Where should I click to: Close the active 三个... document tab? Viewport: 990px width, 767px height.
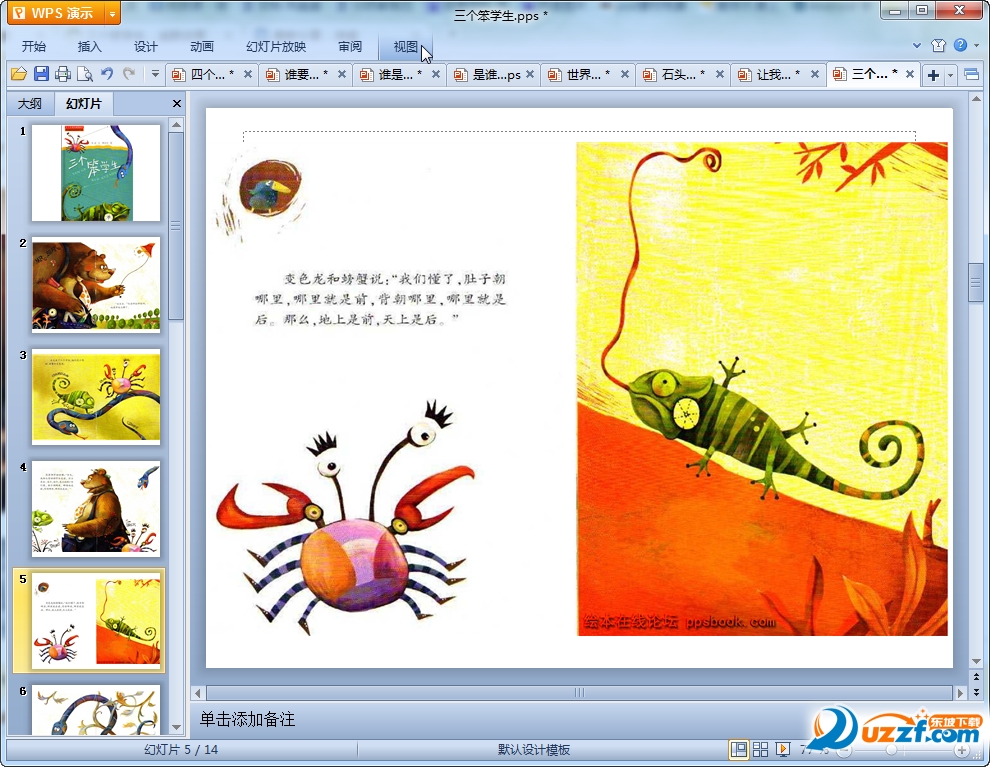click(910, 74)
